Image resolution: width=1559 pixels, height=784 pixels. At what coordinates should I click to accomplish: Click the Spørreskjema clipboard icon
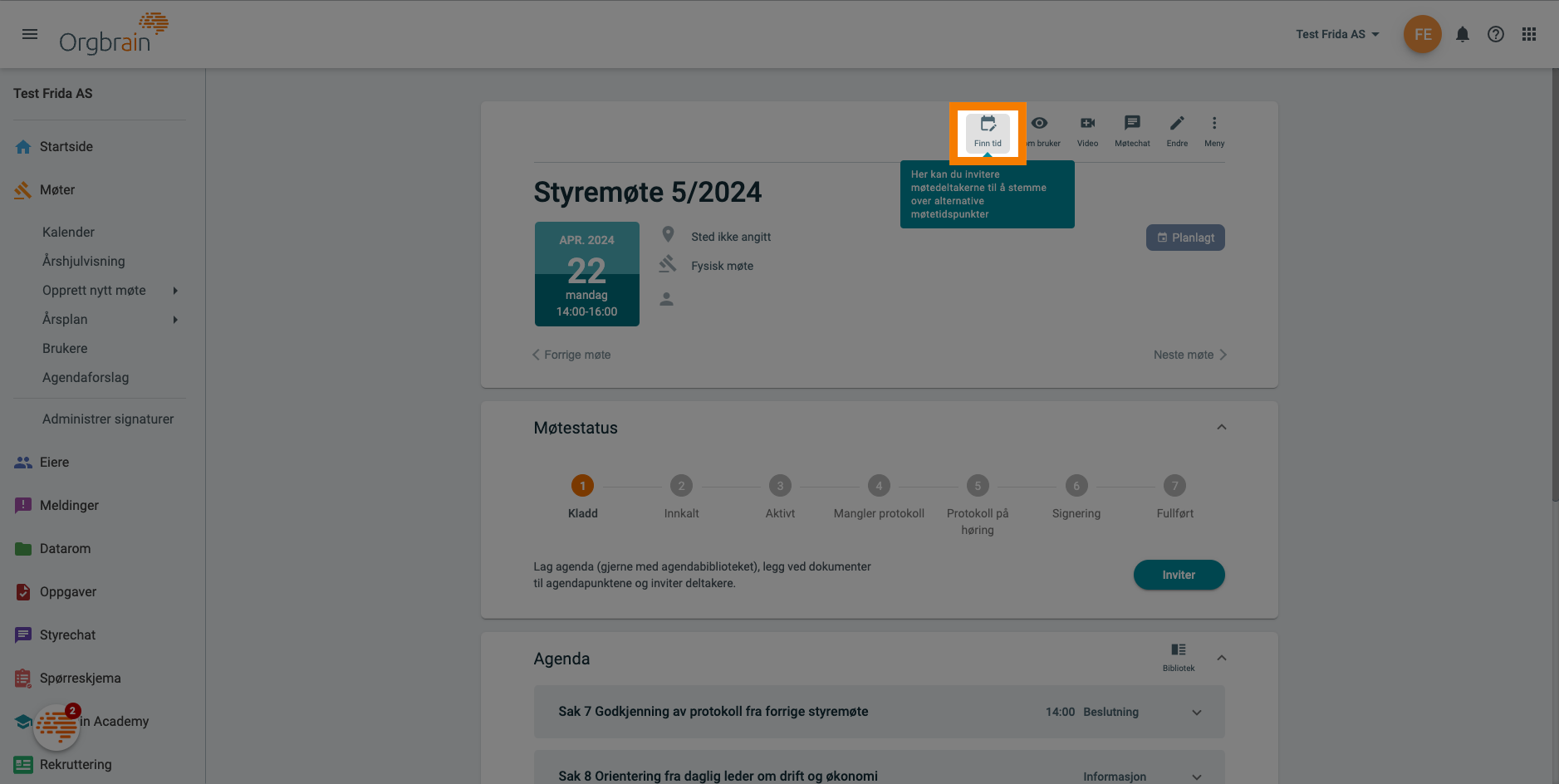(23, 678)
